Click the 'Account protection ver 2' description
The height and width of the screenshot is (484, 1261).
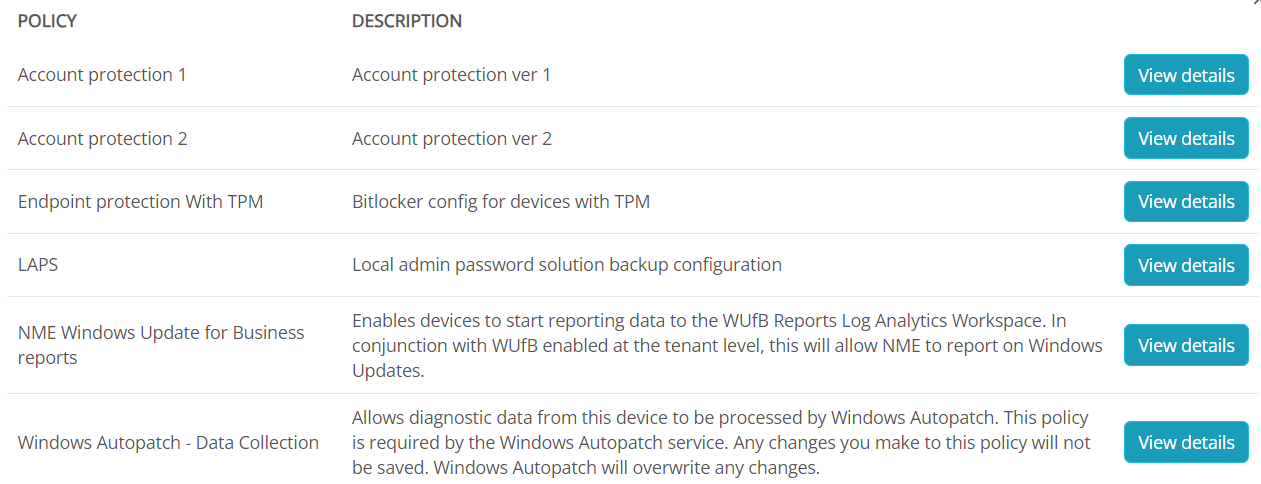[x=452, y=138]
